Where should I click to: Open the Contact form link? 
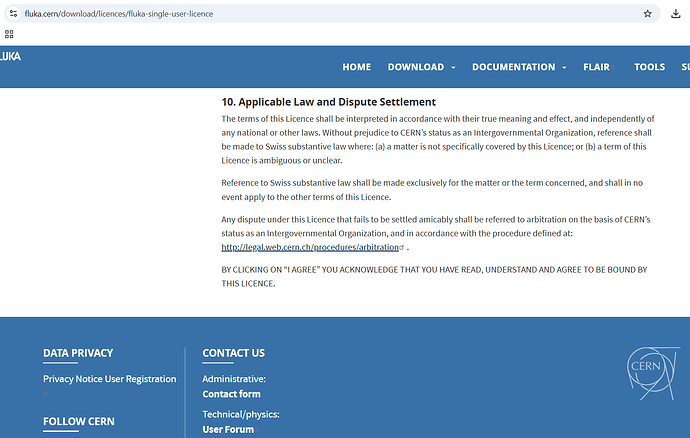[231, 394]
